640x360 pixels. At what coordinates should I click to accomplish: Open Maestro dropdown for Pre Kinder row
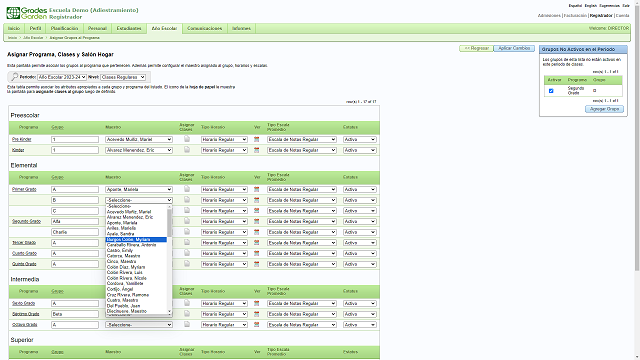(x=139, y=140)
